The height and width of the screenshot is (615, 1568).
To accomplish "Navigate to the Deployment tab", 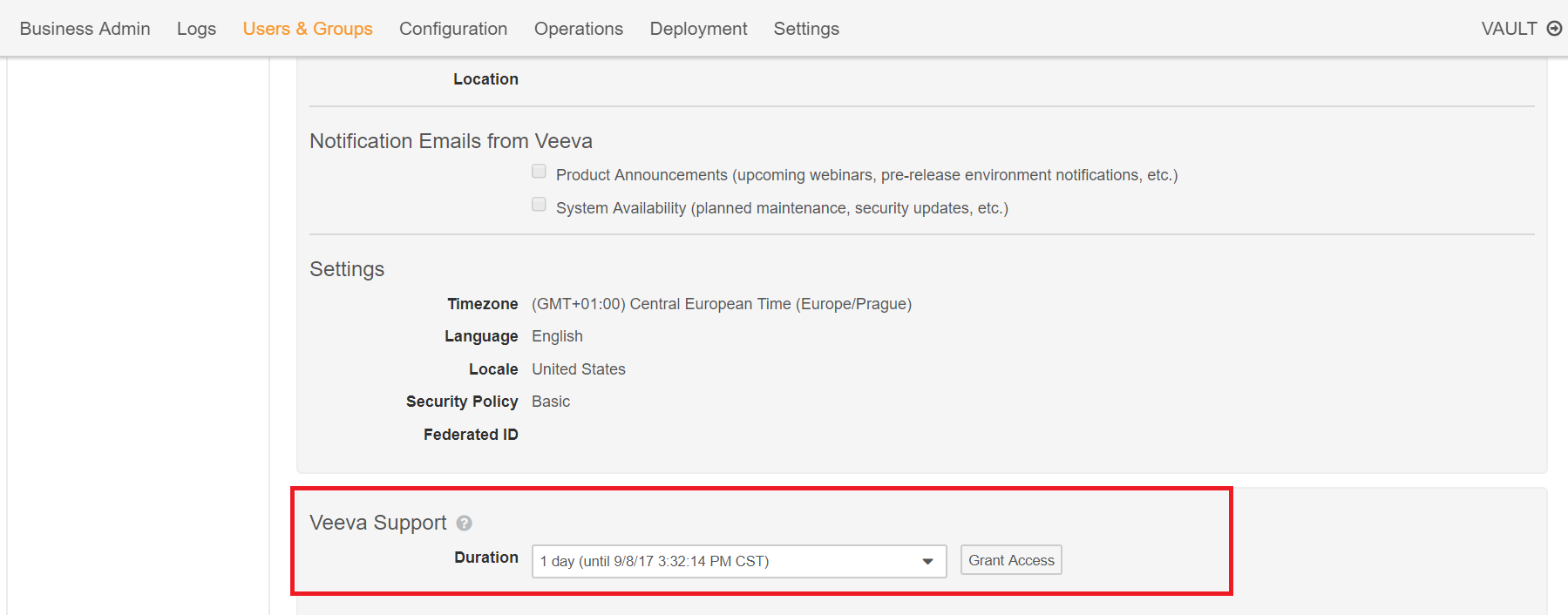I will point(698,29).
